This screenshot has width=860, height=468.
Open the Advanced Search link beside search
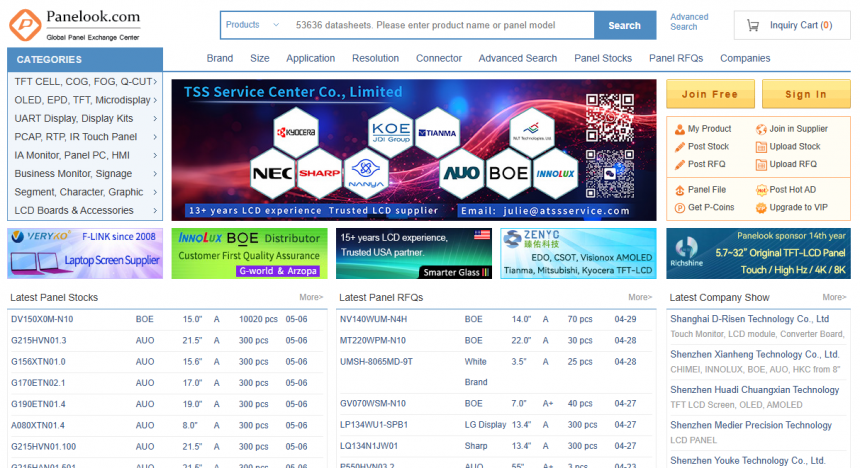click(x=689, y=22)
